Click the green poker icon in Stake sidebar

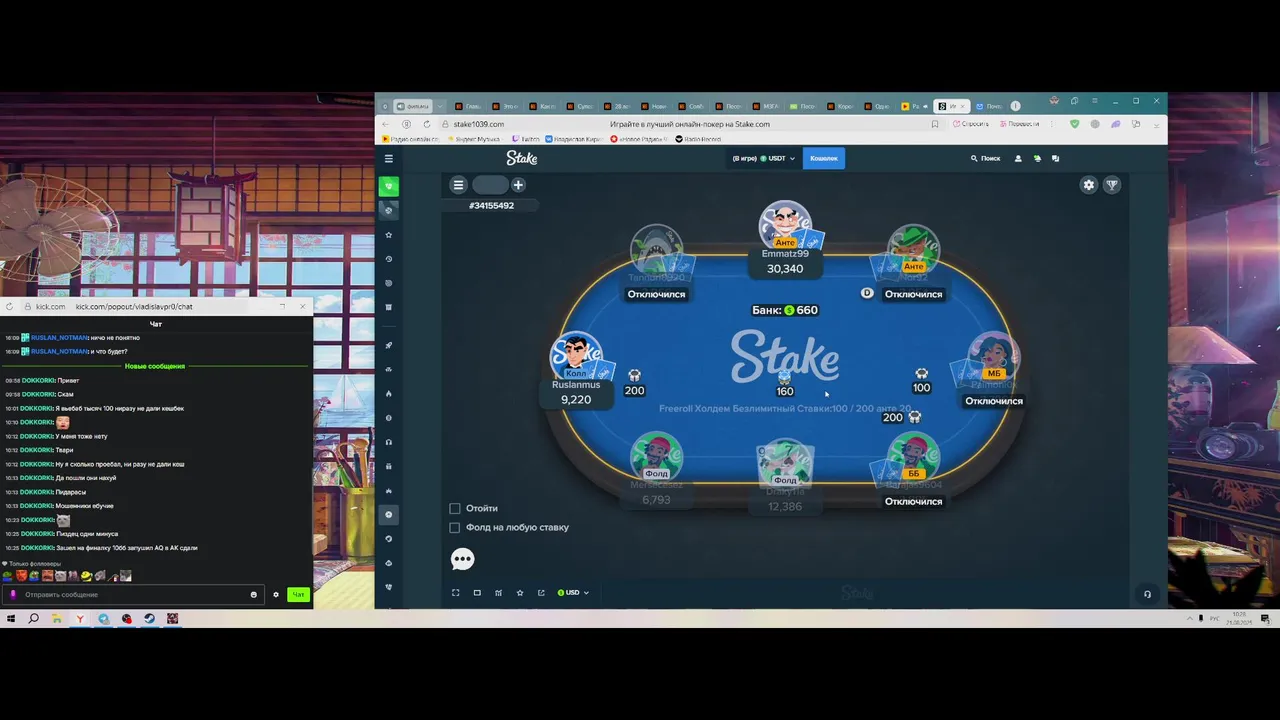tap(389, 186)
